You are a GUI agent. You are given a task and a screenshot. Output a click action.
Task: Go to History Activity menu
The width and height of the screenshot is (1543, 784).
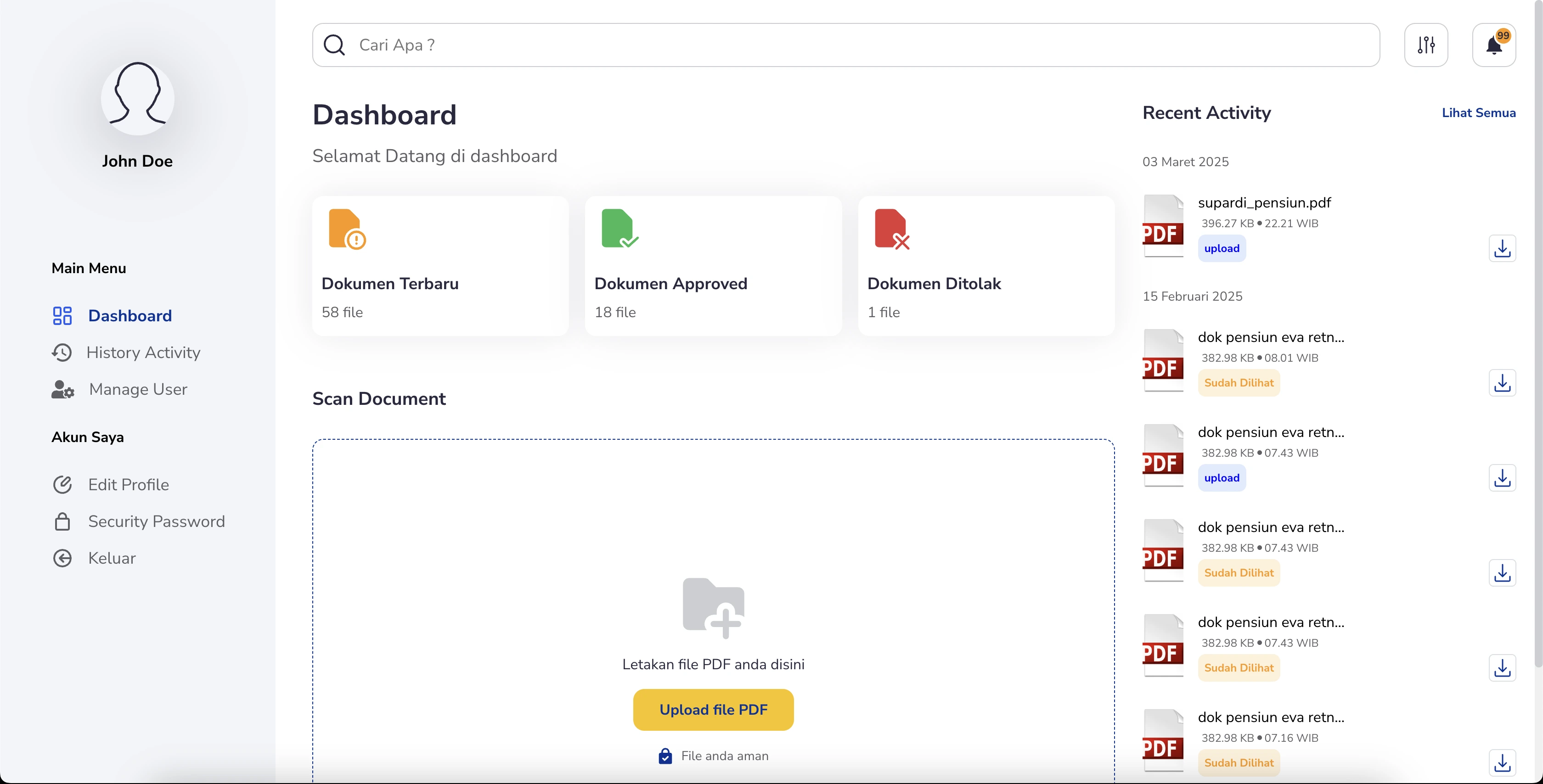pos(142,352)
